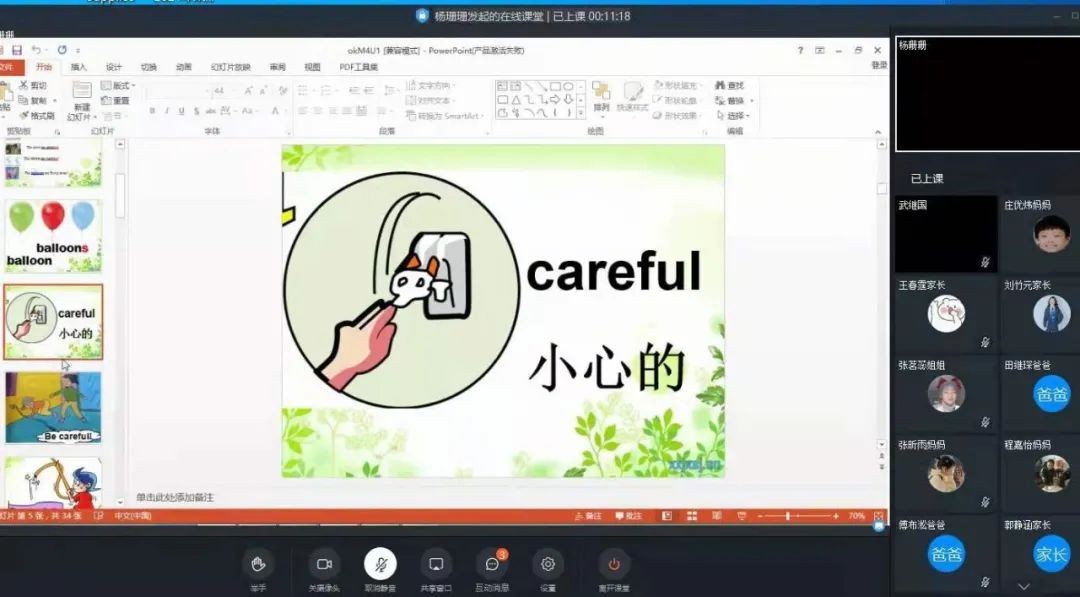Expand participant list with bottom chevron

1023,586
